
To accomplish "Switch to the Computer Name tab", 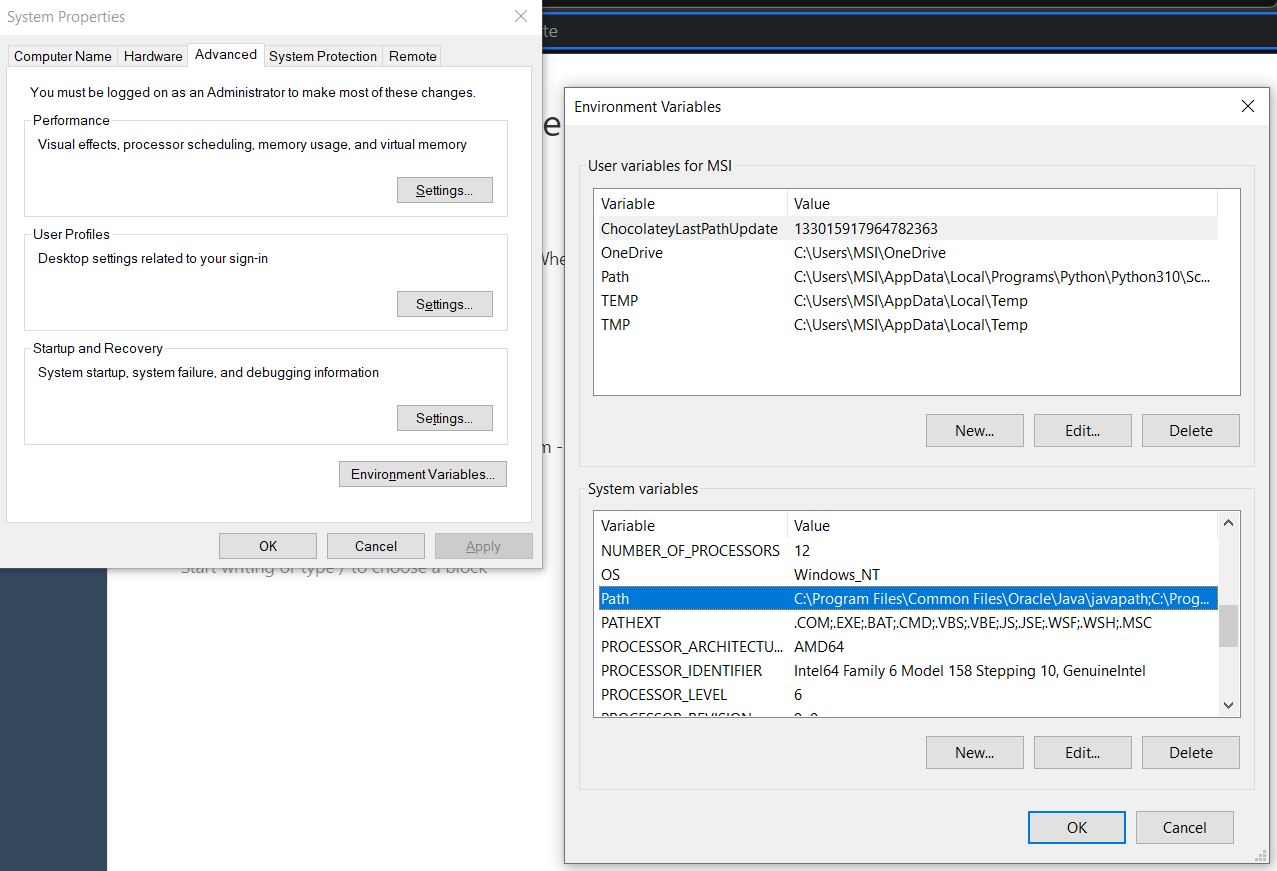I will (62, 56).
